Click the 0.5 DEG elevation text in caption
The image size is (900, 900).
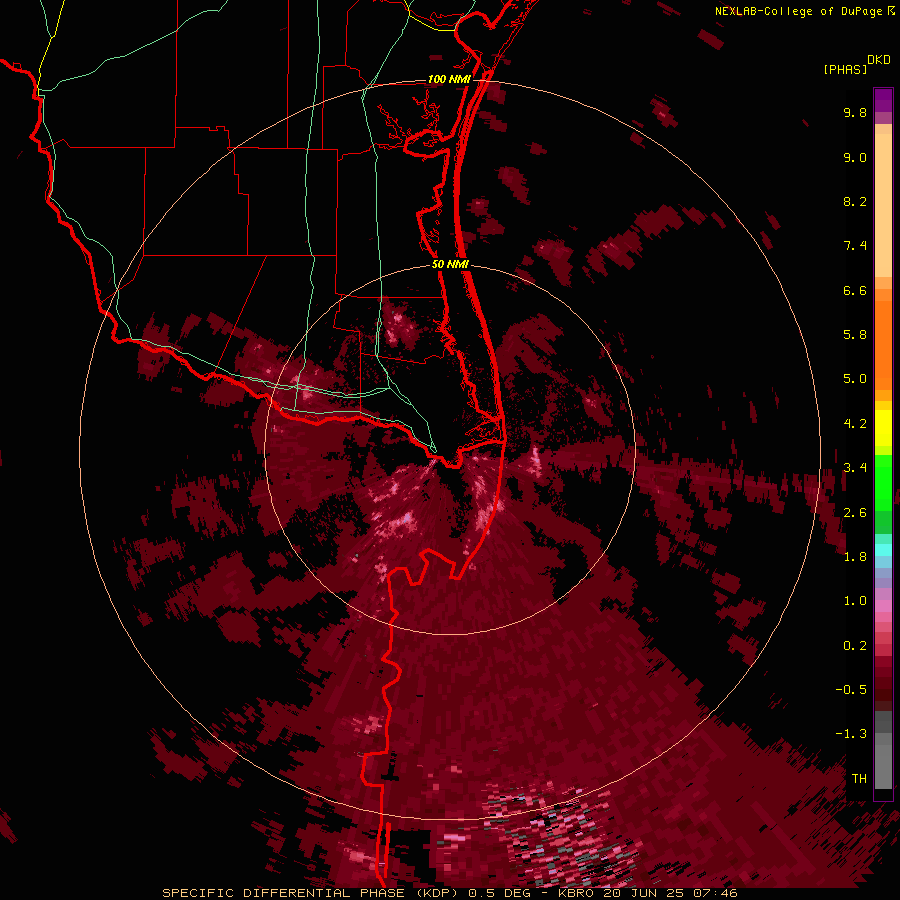point(499,893)
